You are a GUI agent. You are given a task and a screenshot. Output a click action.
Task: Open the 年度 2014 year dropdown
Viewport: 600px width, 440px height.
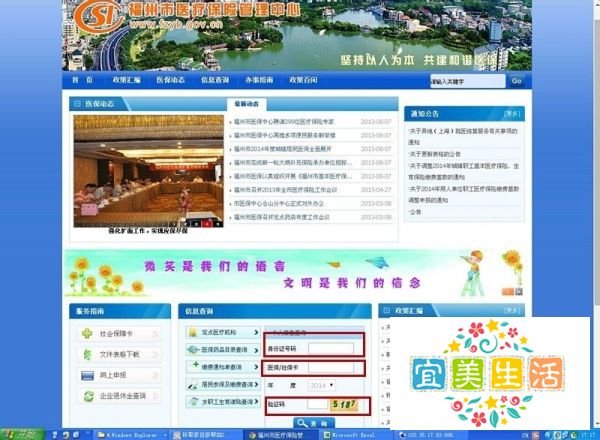coord(321,385)
